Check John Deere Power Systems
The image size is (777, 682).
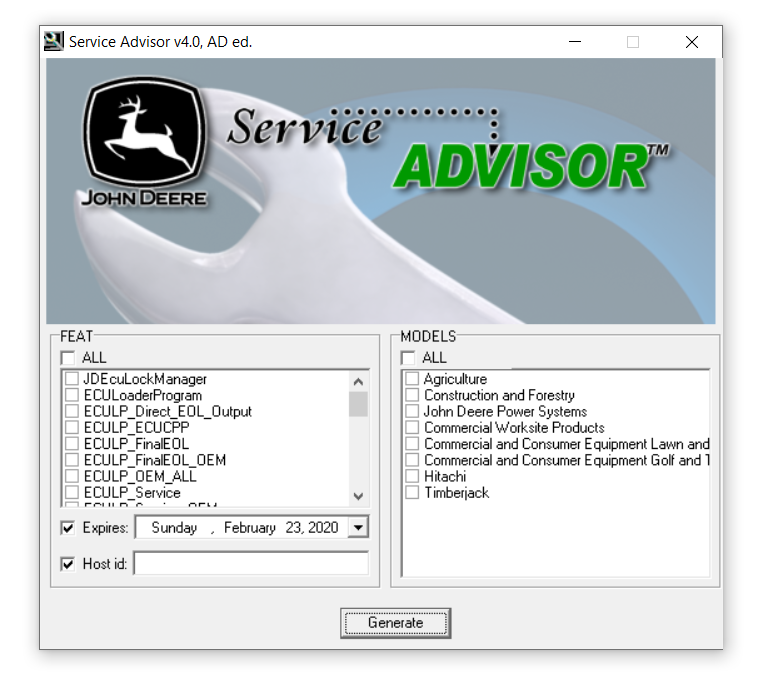[412, 411]
